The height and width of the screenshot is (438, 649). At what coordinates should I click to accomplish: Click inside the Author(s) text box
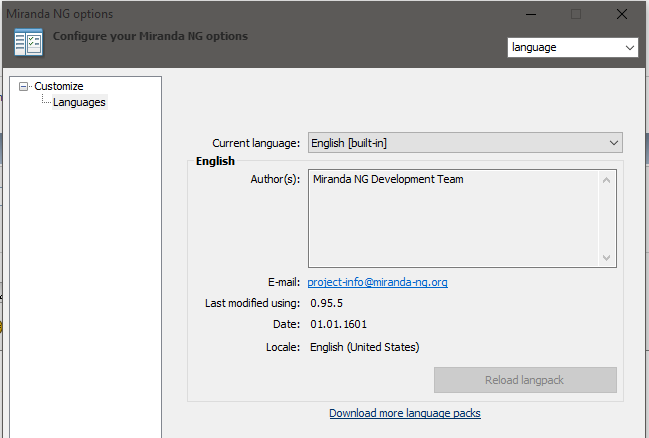(x=453, y=218)
